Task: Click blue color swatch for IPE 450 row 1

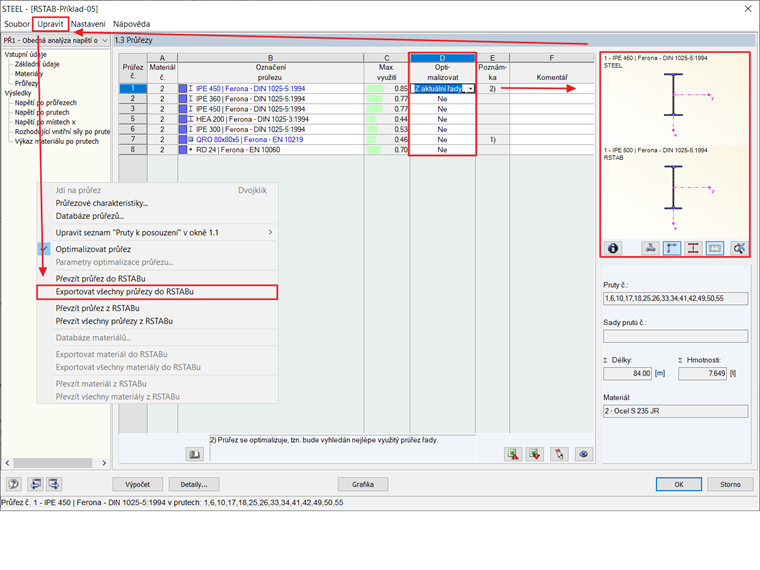Action: coord(183,89)
